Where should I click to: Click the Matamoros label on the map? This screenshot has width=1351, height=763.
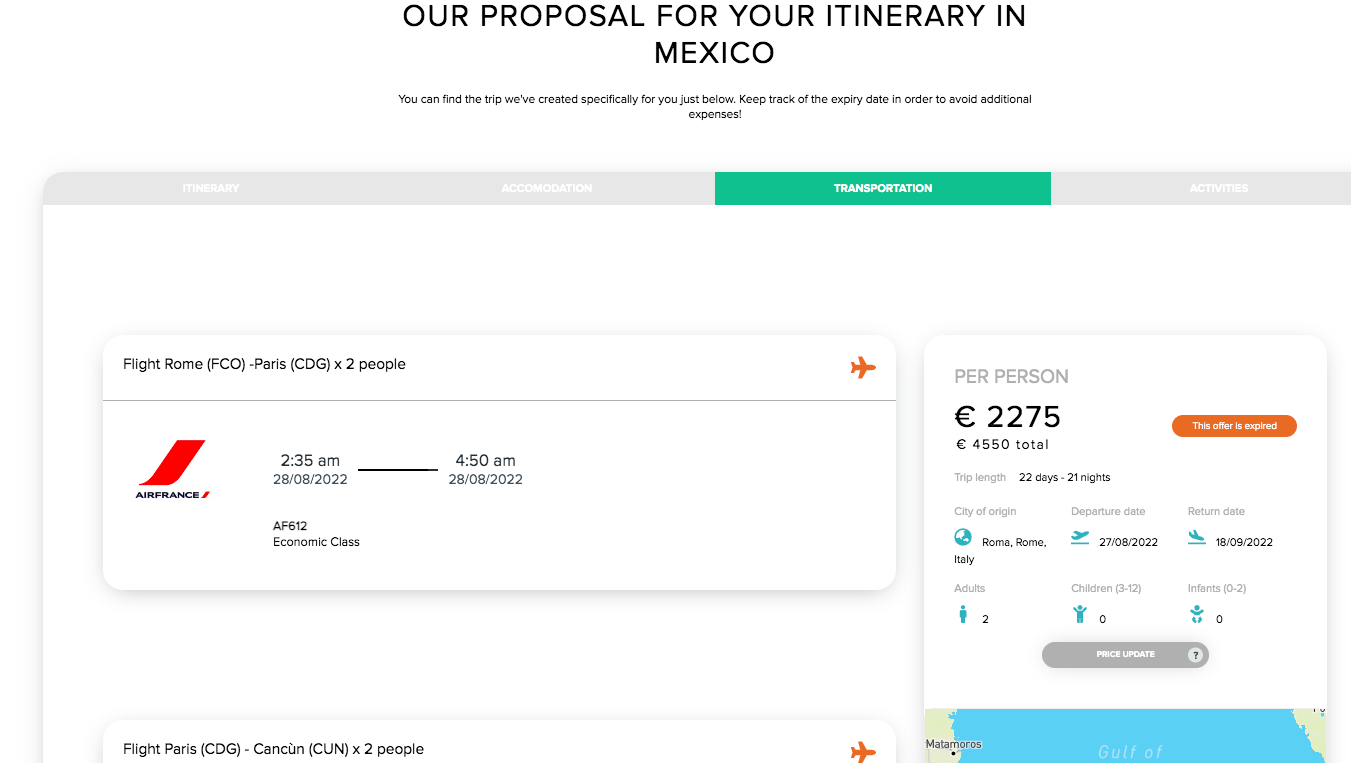point(954,744)
